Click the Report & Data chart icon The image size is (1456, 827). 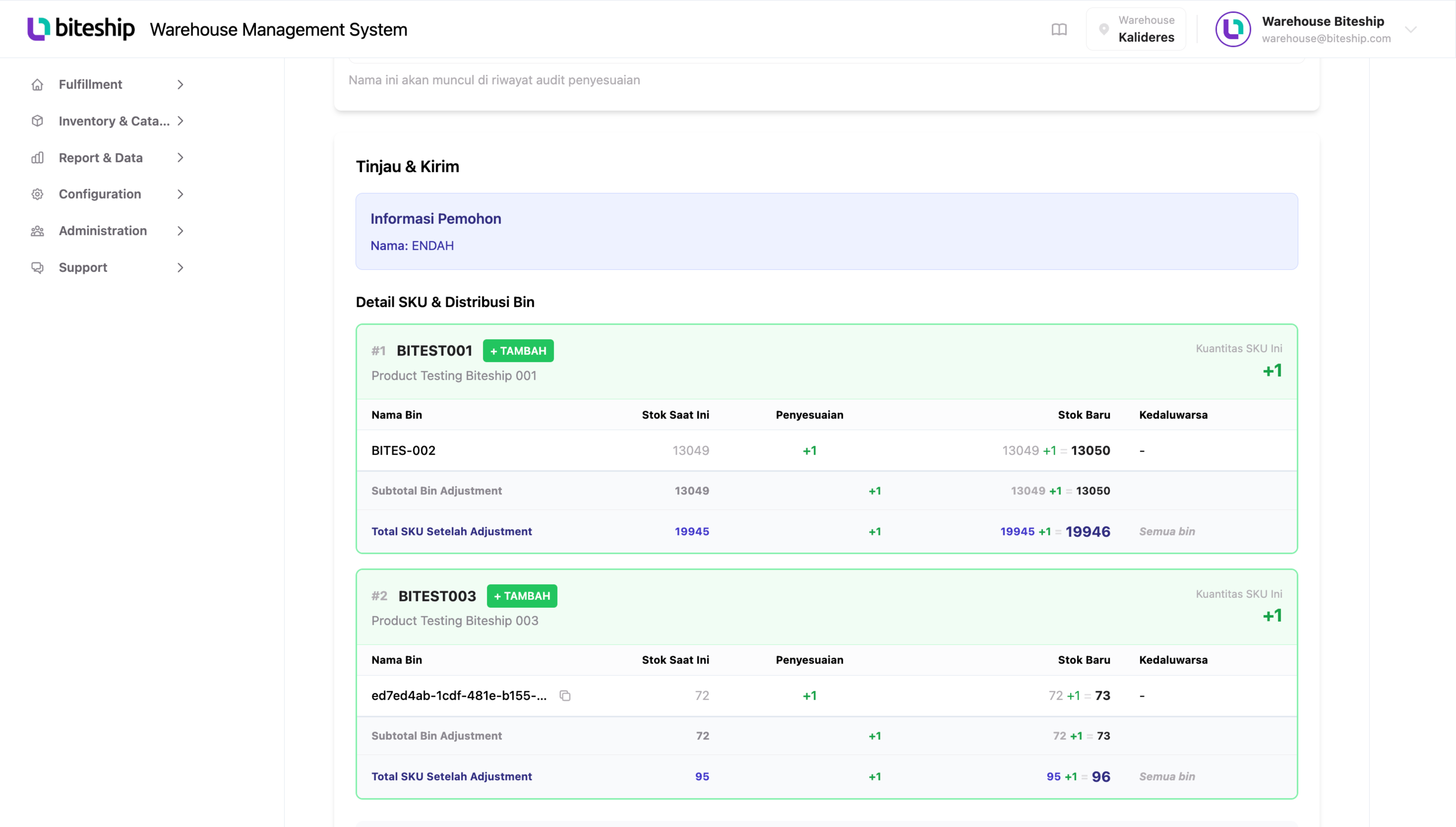[x=38, y=158]
